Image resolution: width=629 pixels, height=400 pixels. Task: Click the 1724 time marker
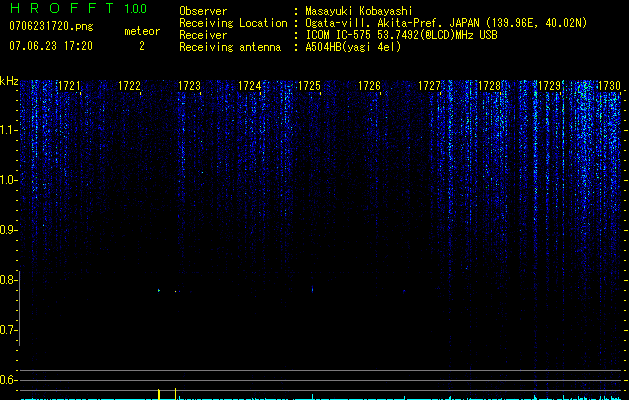[x=250, y=86]
